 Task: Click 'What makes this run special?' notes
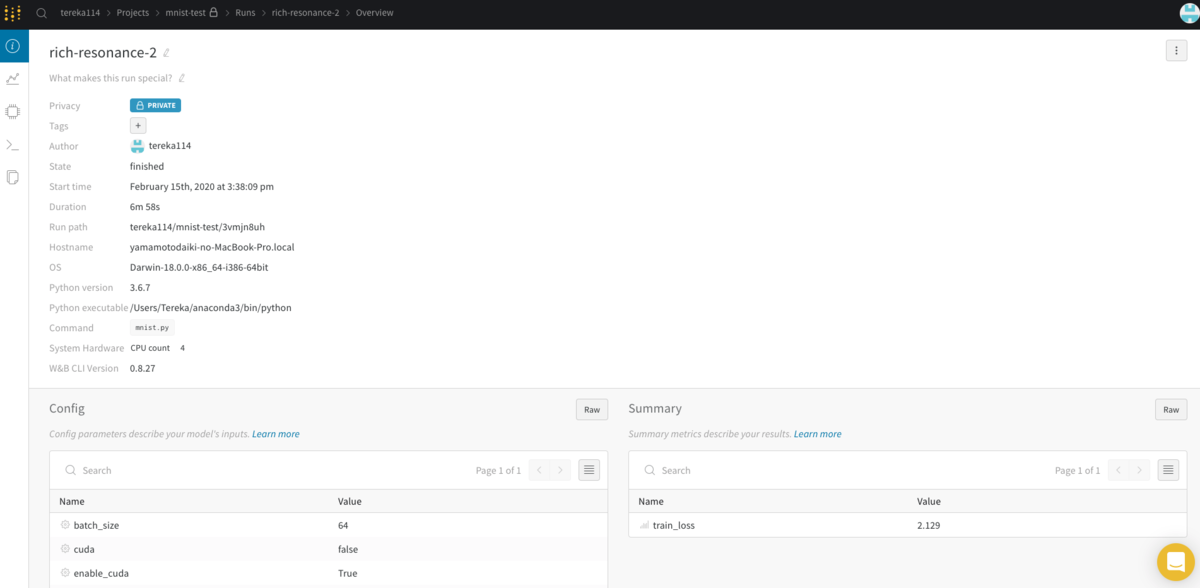point(111,78)
